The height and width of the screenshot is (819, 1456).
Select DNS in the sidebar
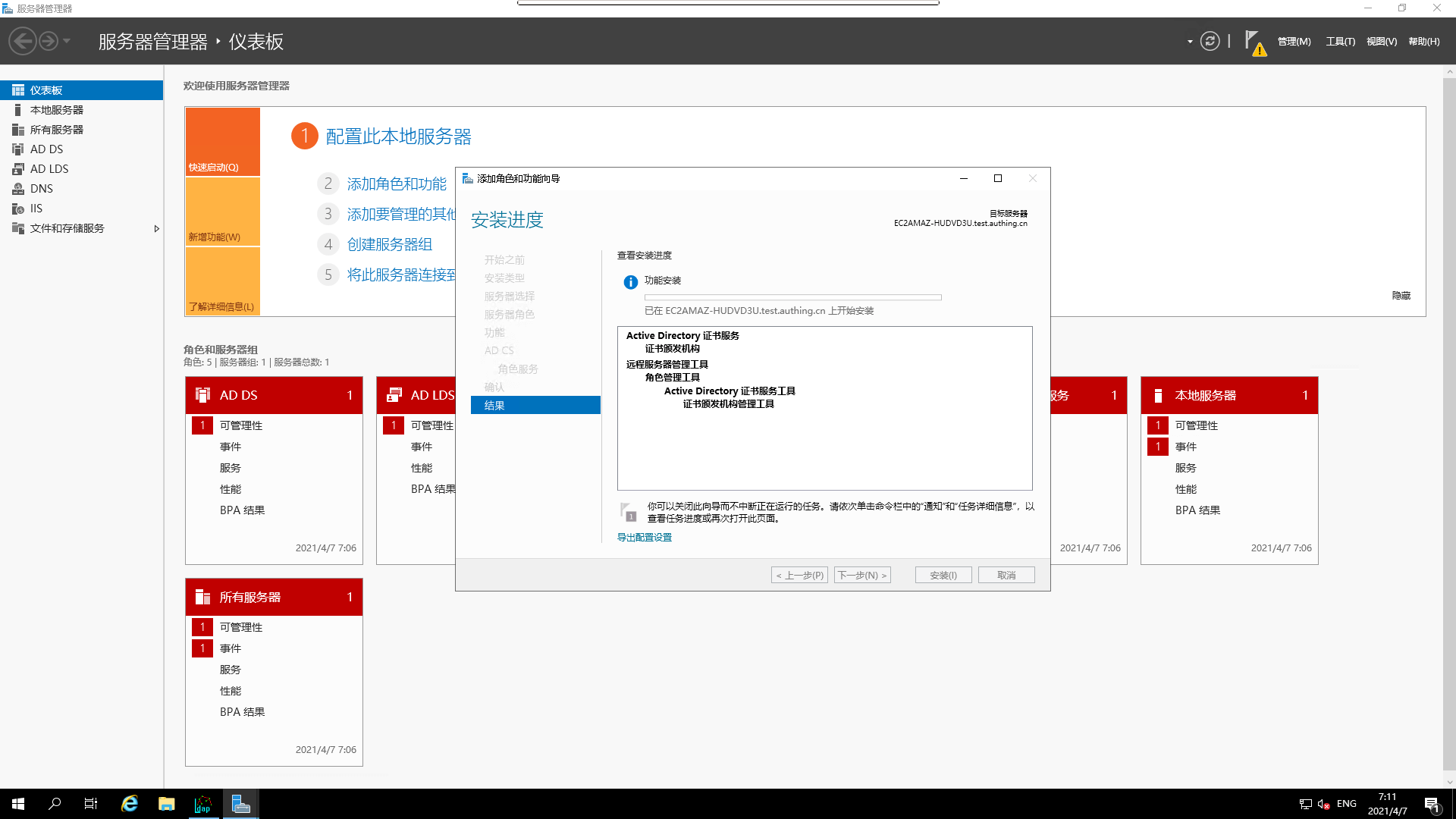pyautogui.click(x=41, y=189)
